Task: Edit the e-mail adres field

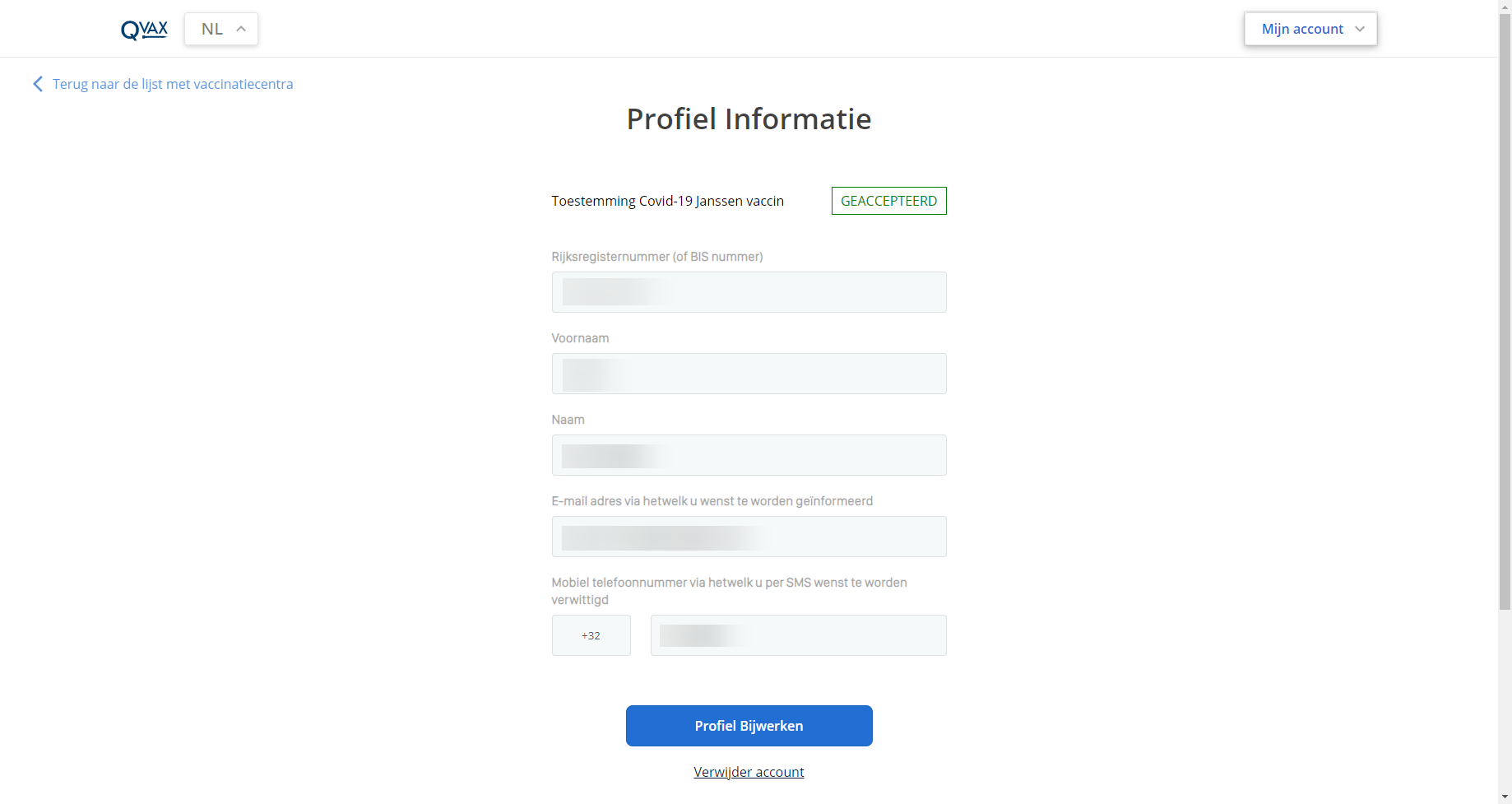Action: [x=749, y=537]
